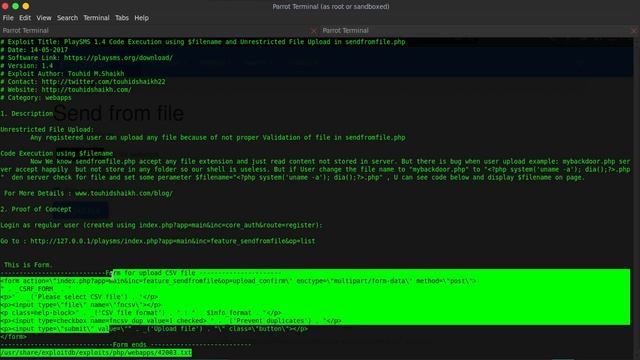Click the Category: webapps line
The width and height of the screenshot is (640, 360).
coord(36,98)
